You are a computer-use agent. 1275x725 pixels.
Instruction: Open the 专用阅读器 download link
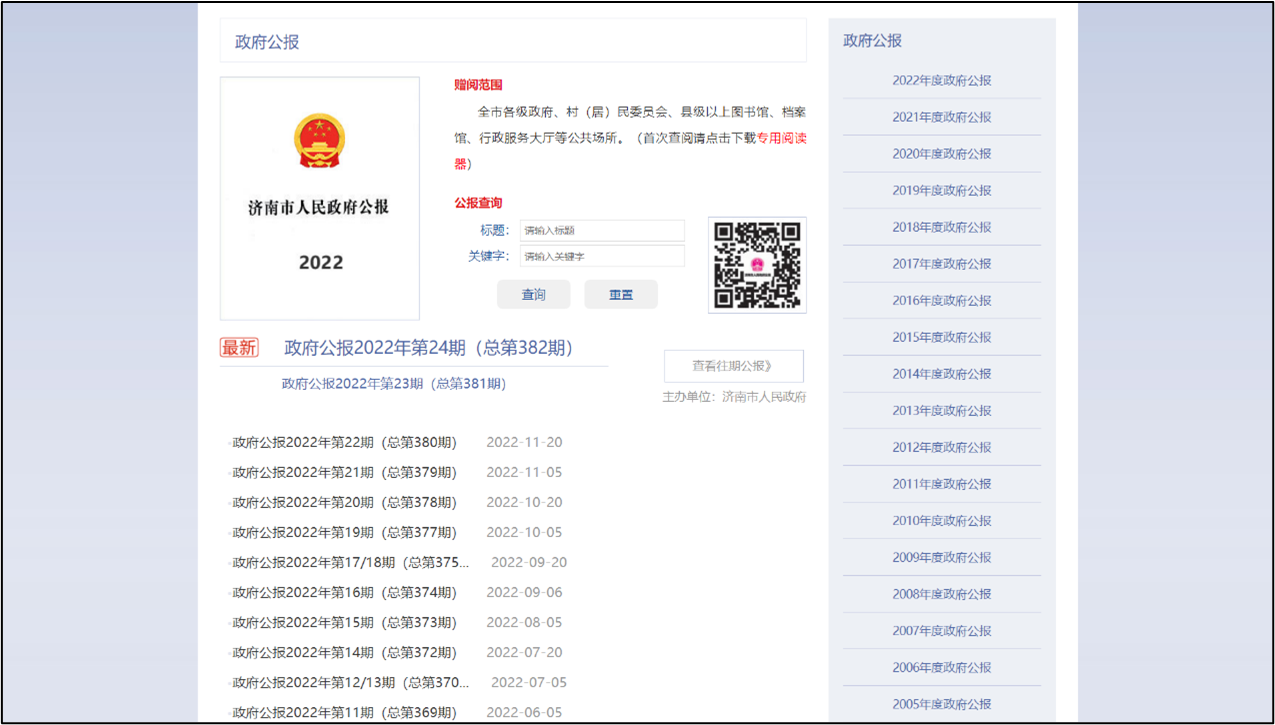pyautogui.click(x=780, y=139)
